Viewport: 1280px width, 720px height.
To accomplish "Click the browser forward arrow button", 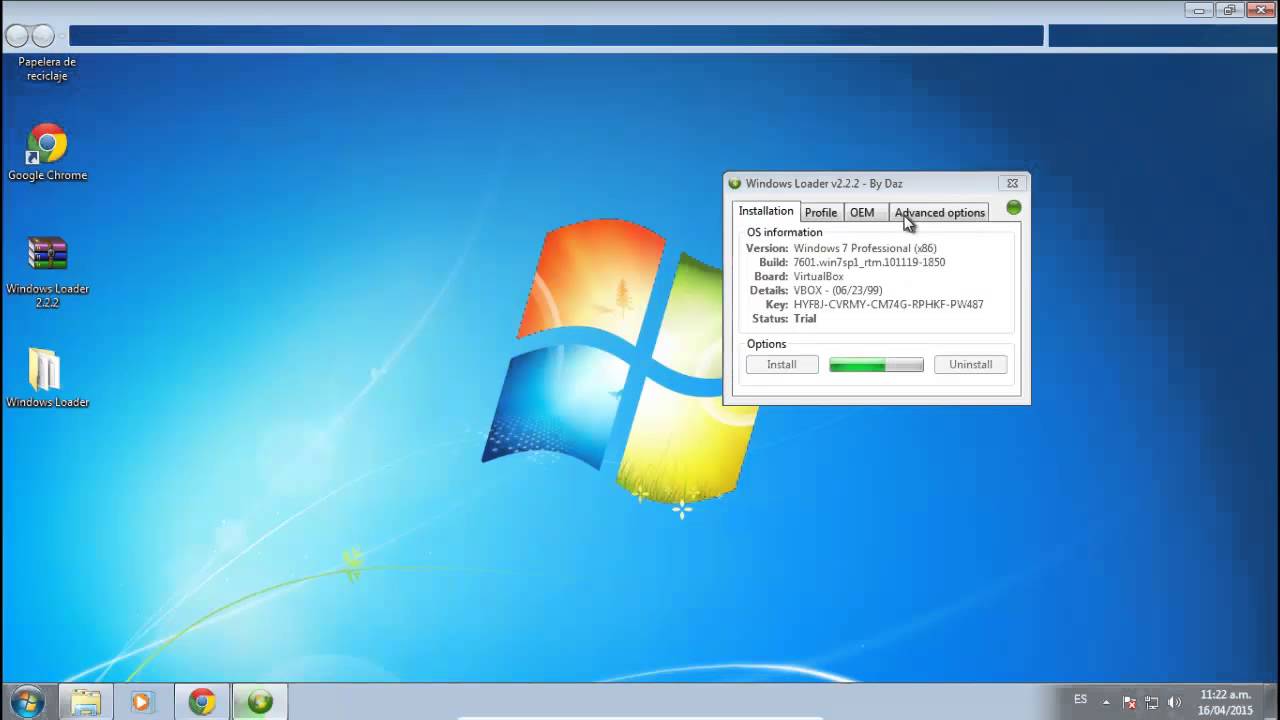I will point(43,36).
